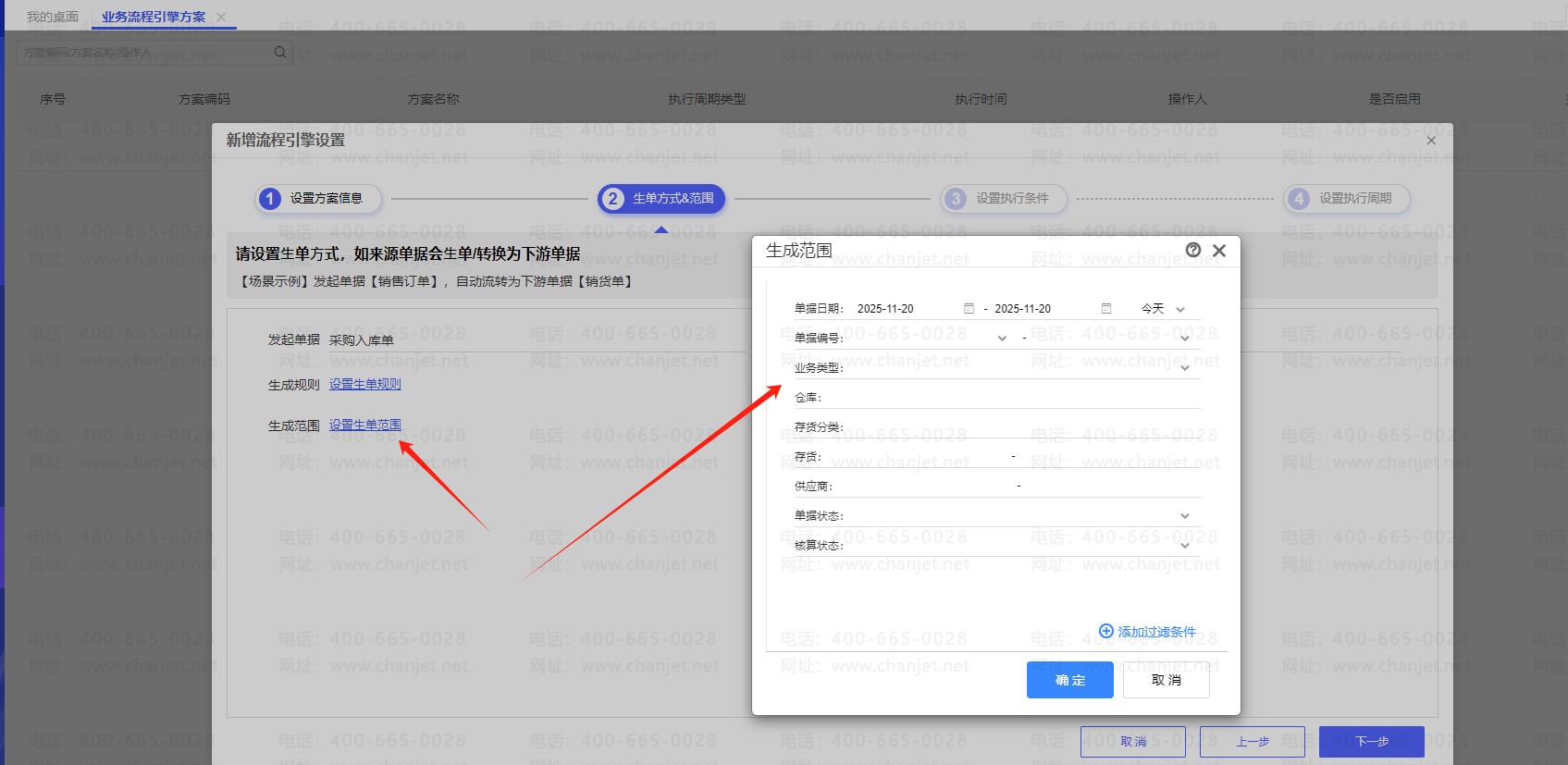Click the 仓库 input field
1568x765 pixels.
point(1012,398)
